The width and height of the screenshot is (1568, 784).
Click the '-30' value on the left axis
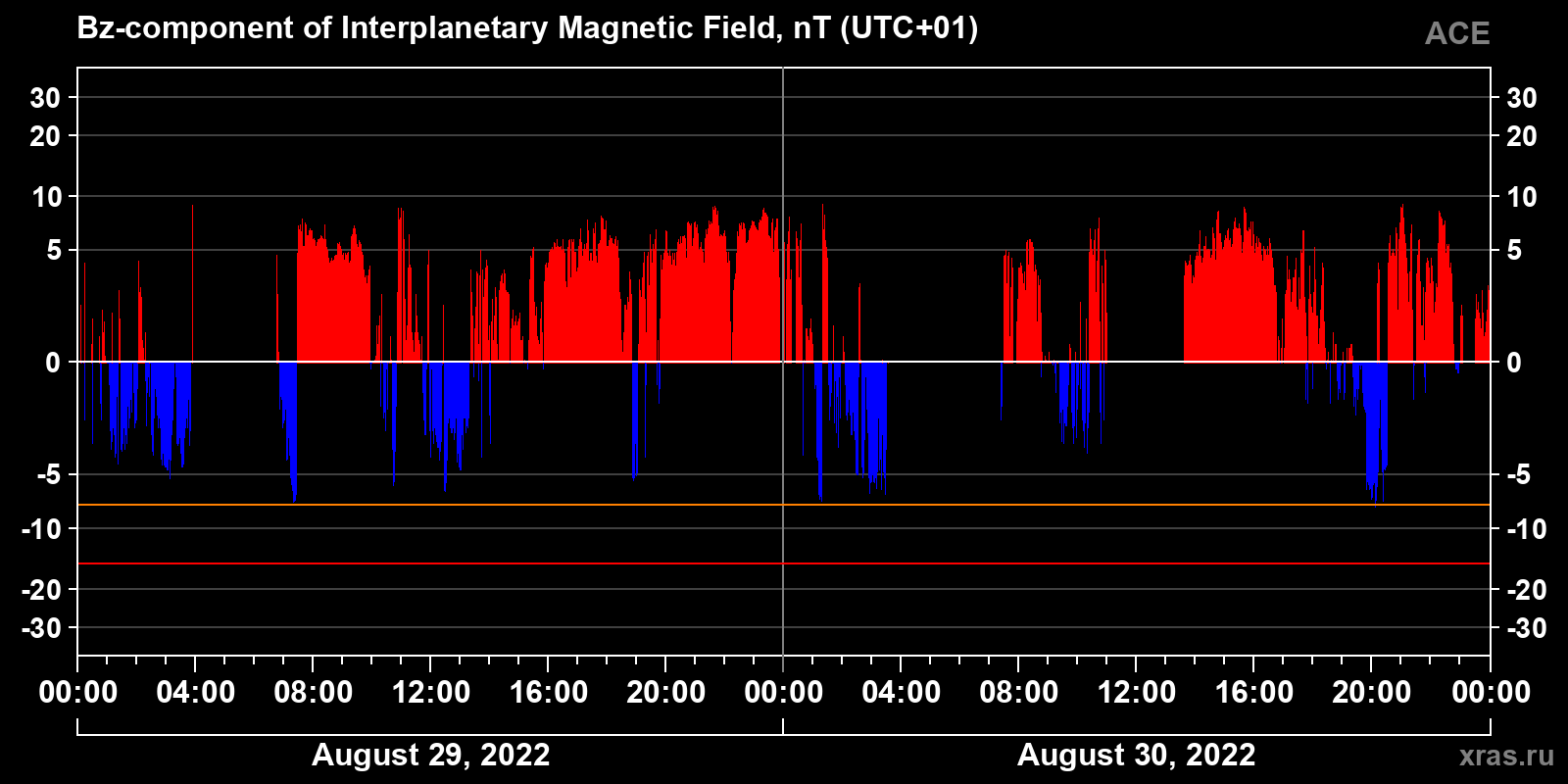pyautogui.click(x=41, y=628)
